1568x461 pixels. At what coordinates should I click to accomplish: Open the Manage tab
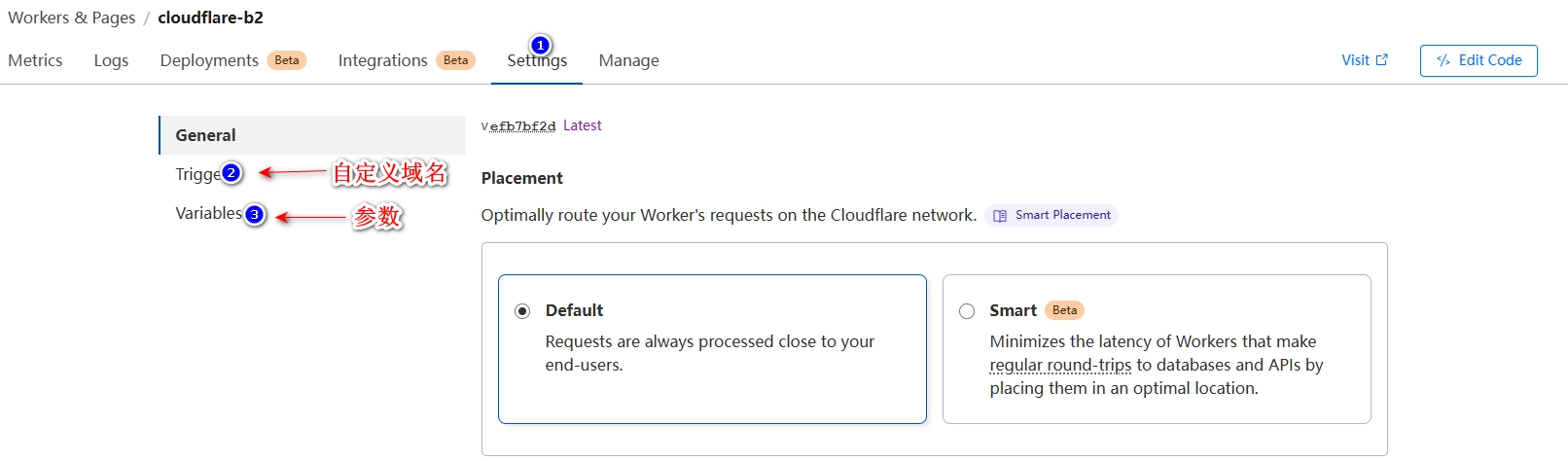tap(628, 60)
